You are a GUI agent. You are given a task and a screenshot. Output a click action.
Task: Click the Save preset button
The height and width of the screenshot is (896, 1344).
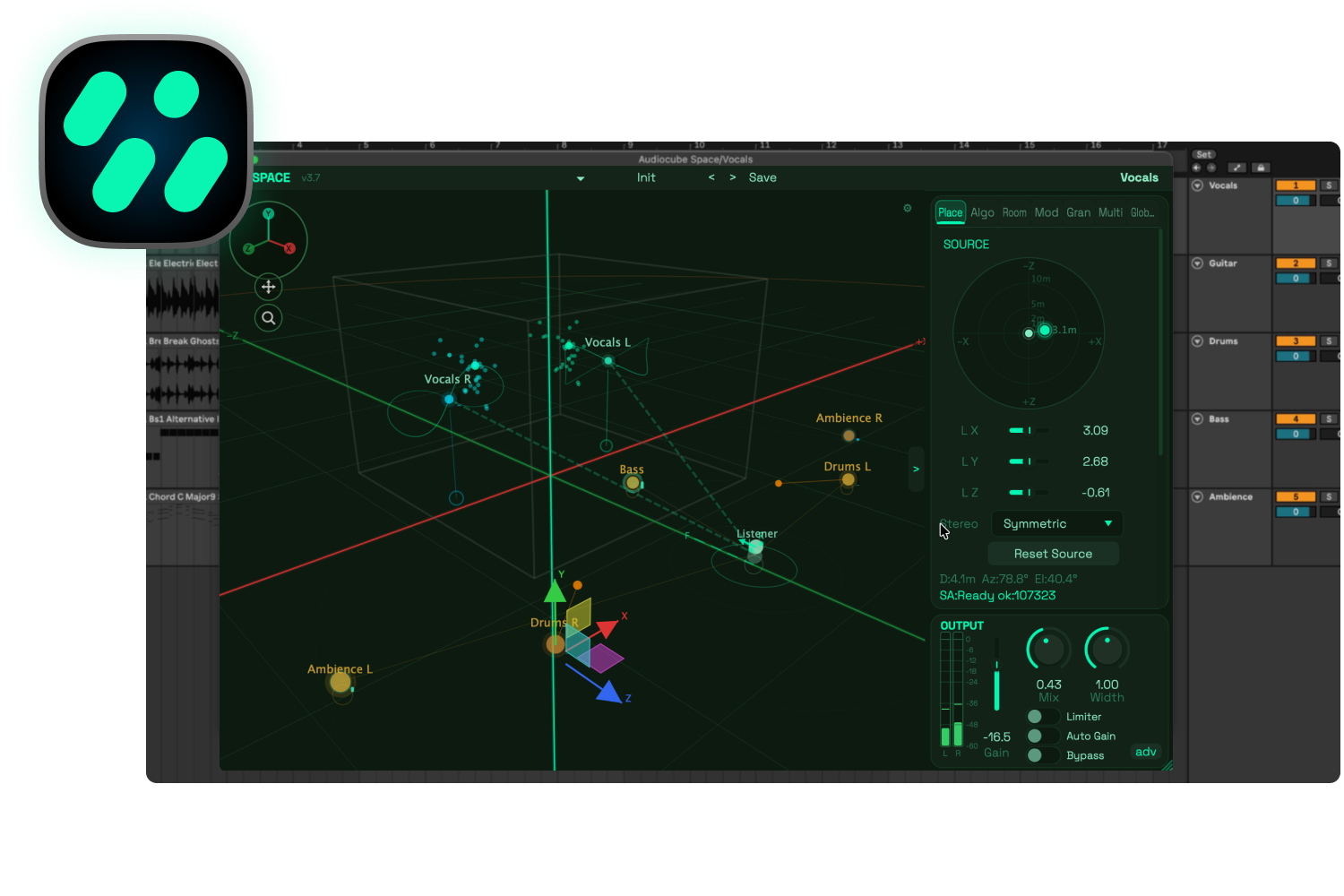point(762,177)
